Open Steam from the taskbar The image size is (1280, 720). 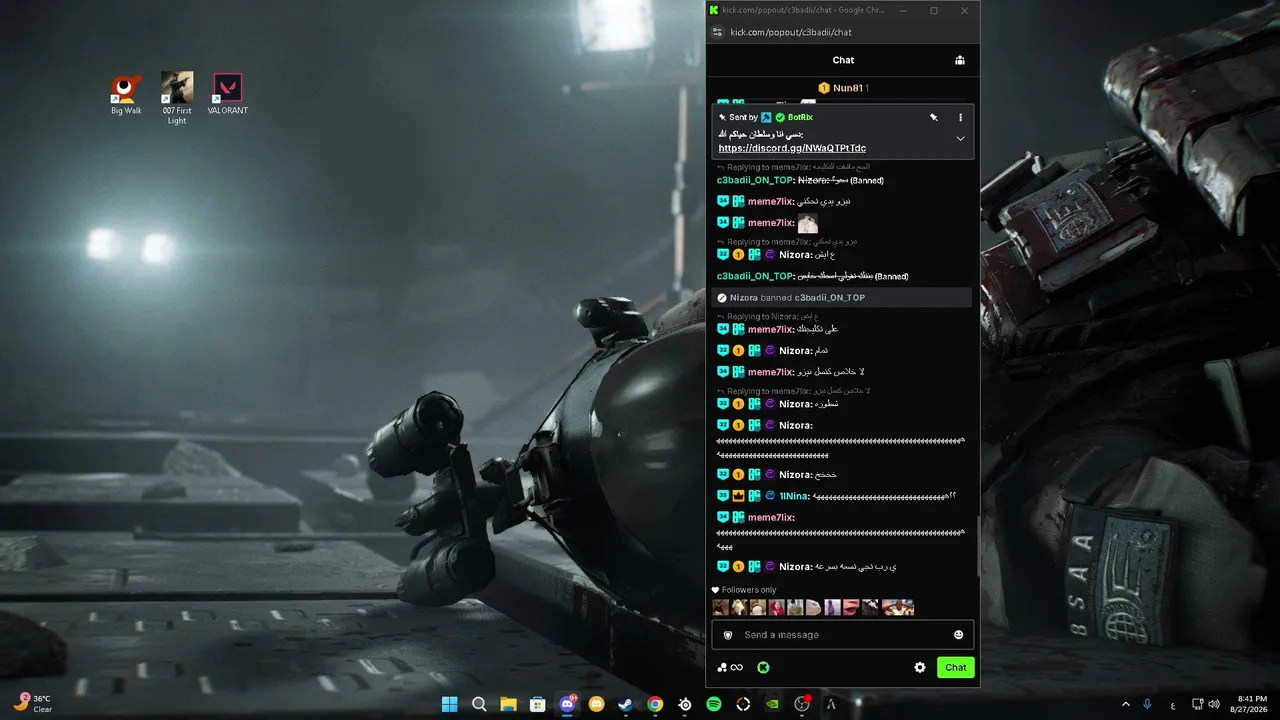point(626,704)
